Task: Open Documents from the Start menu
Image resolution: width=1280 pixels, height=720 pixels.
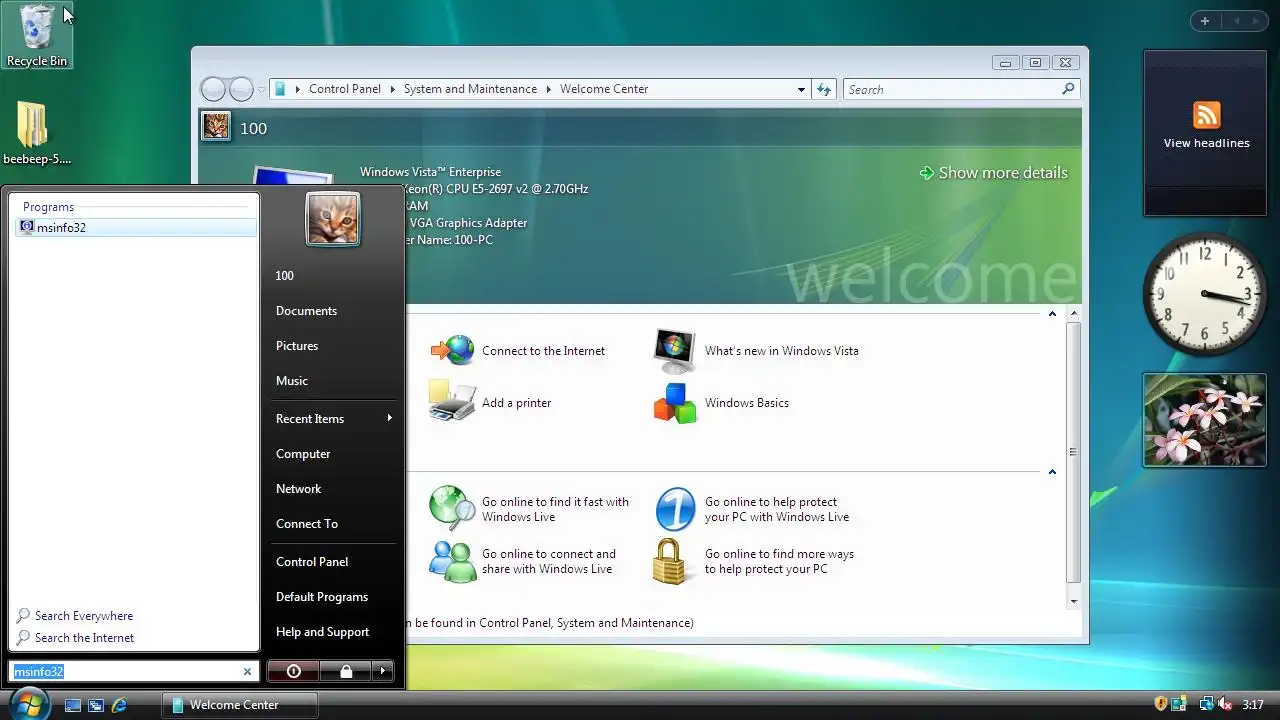Action: point(306,310)
